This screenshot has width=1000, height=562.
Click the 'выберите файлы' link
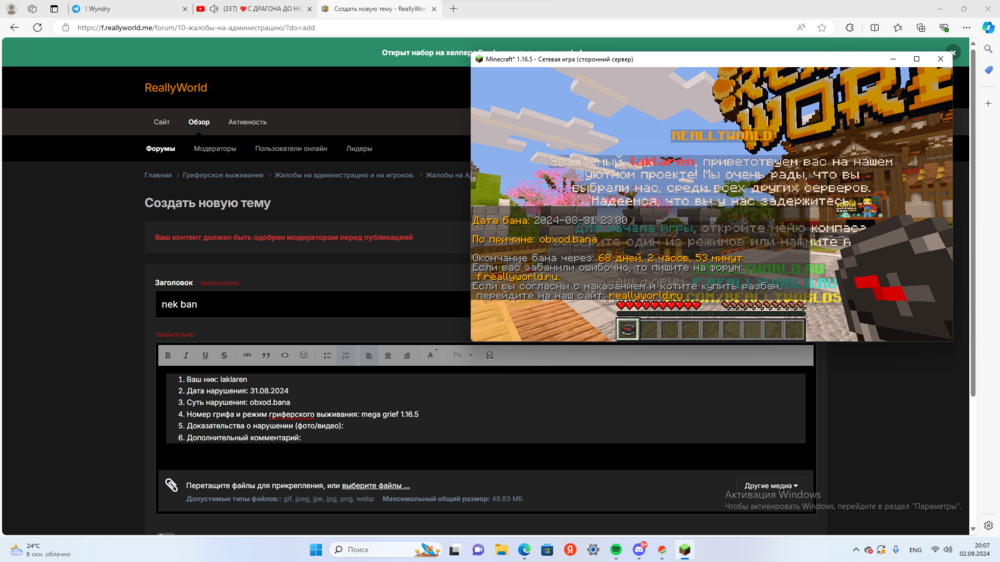tap(376, 485)
